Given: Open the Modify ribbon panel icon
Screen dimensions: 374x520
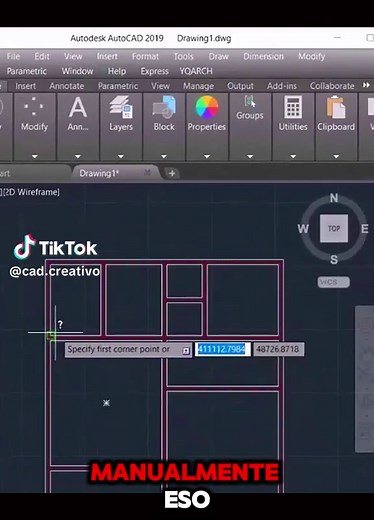Looking at the screenshot, I should 34,107.
